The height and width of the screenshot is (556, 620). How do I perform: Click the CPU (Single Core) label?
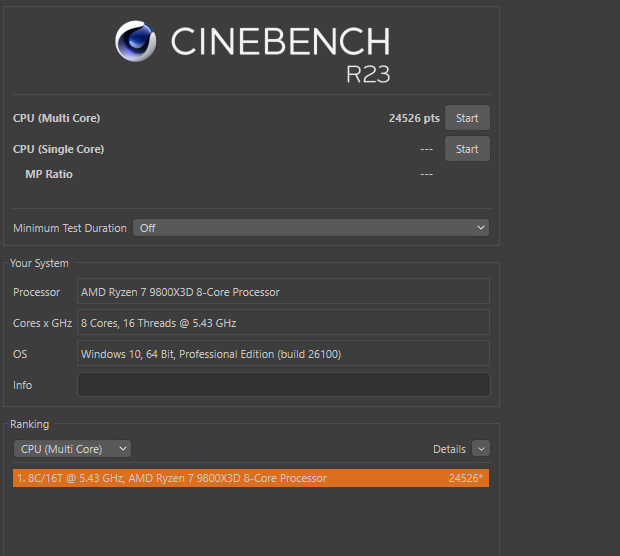coord(59,149)
